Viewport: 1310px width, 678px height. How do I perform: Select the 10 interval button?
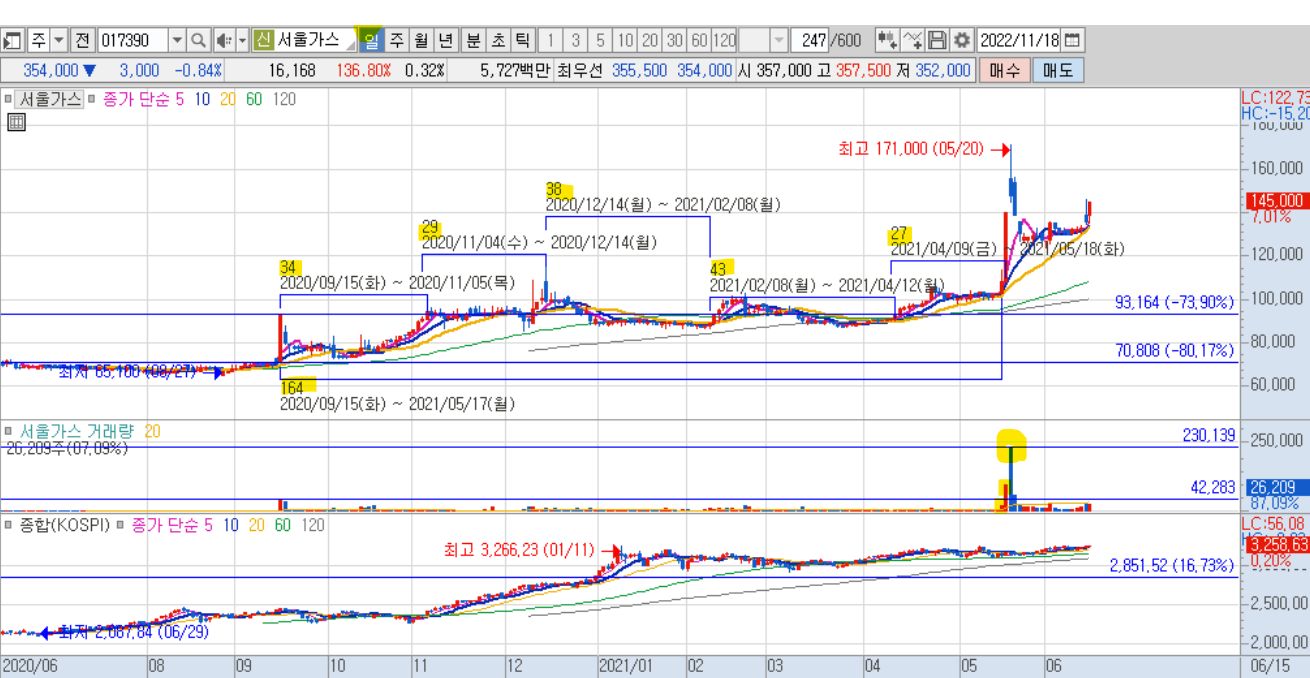[625, 40]
